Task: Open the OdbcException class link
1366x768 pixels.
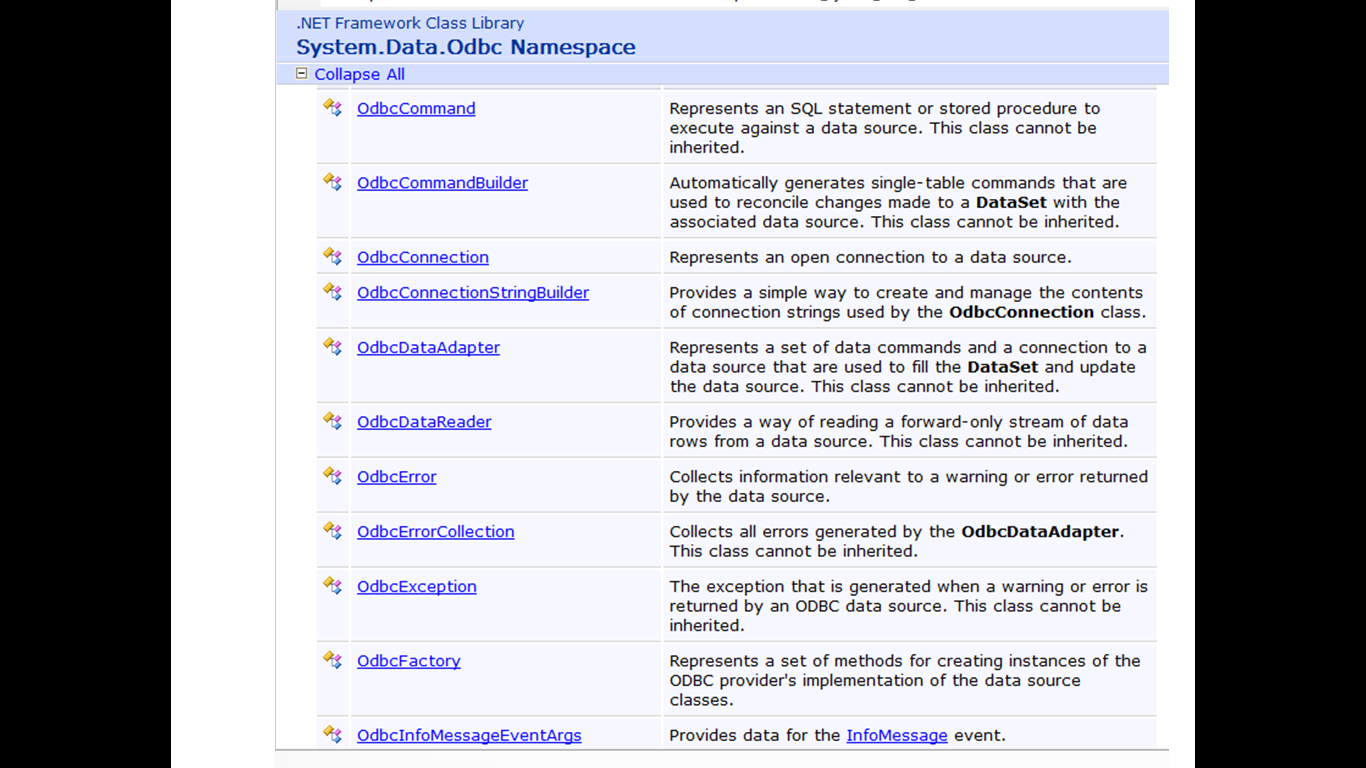Action: point(417,587)
